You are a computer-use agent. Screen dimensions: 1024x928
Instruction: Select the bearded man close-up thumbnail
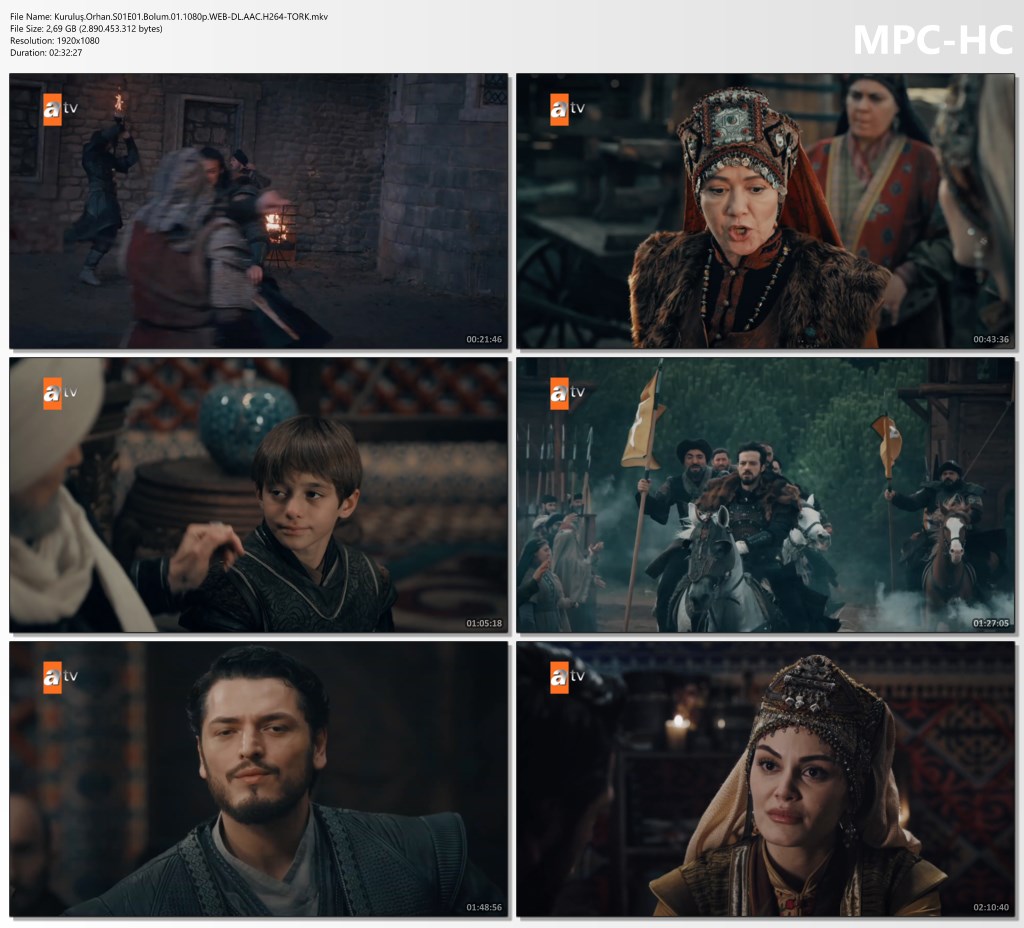coord(258,778)
